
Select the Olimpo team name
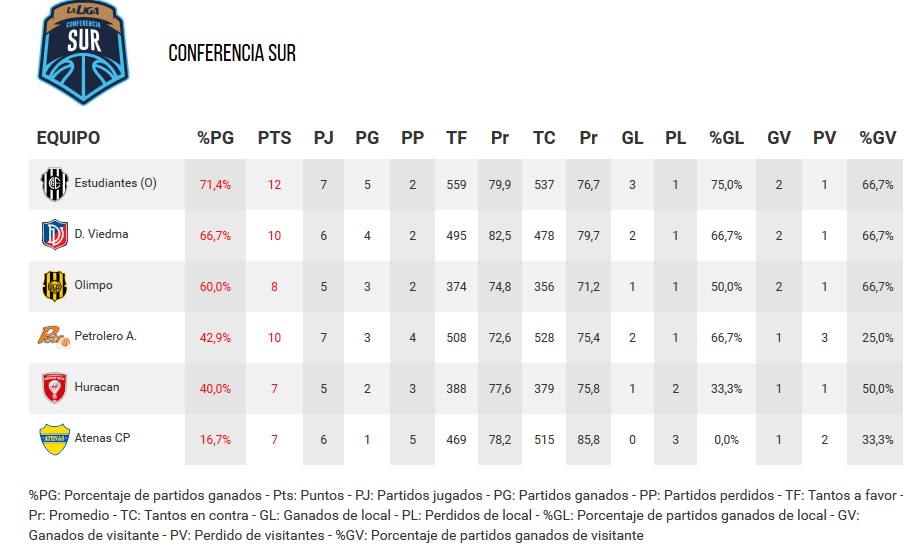coord(93,286)
